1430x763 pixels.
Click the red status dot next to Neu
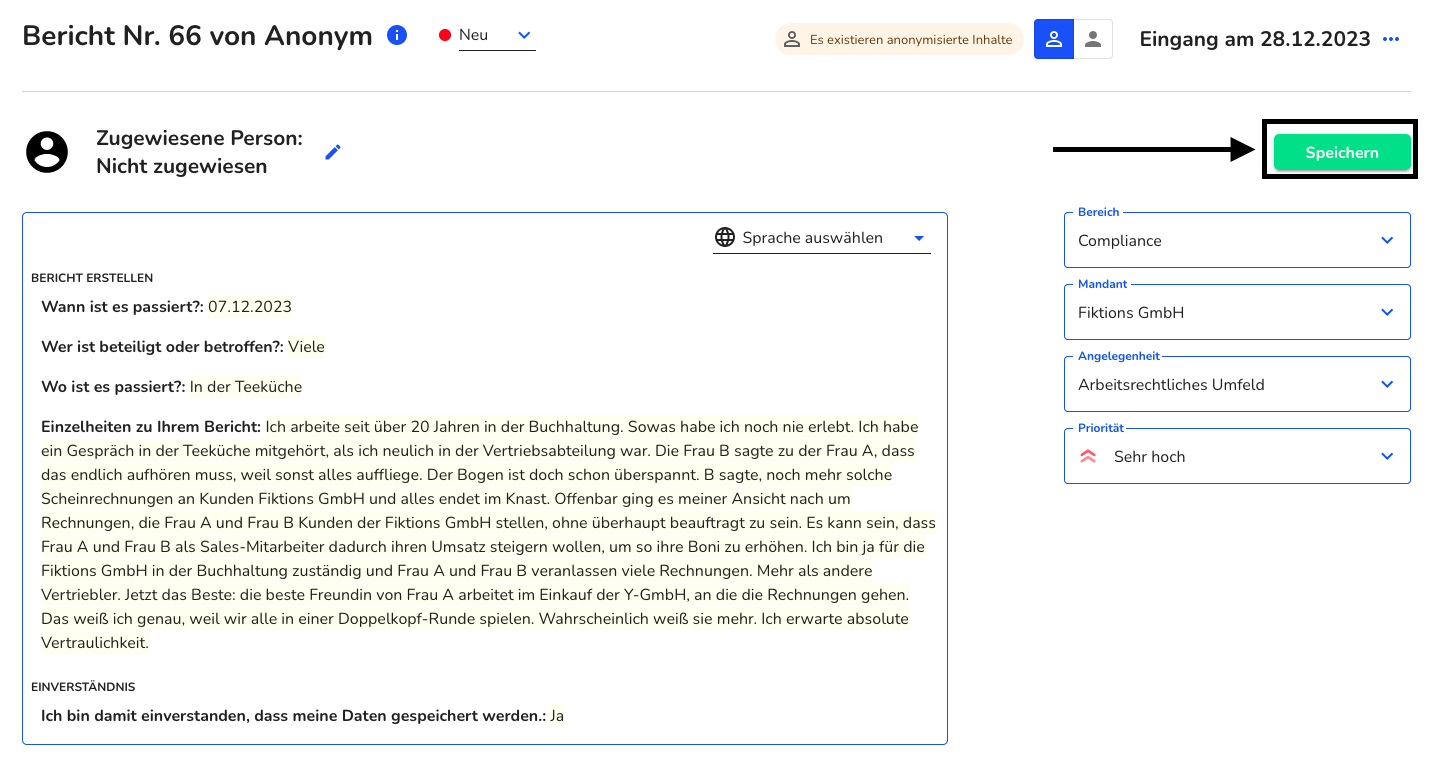pyautogui.click(x=445, y=36)
